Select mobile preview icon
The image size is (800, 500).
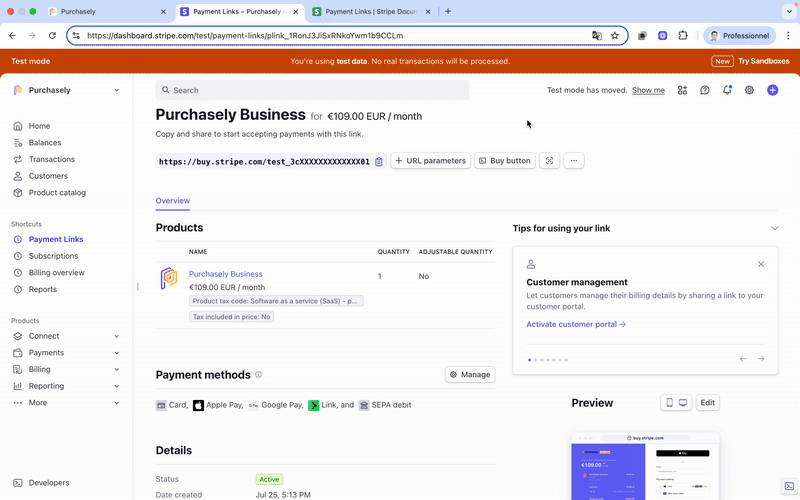click(x=669, y=403)
